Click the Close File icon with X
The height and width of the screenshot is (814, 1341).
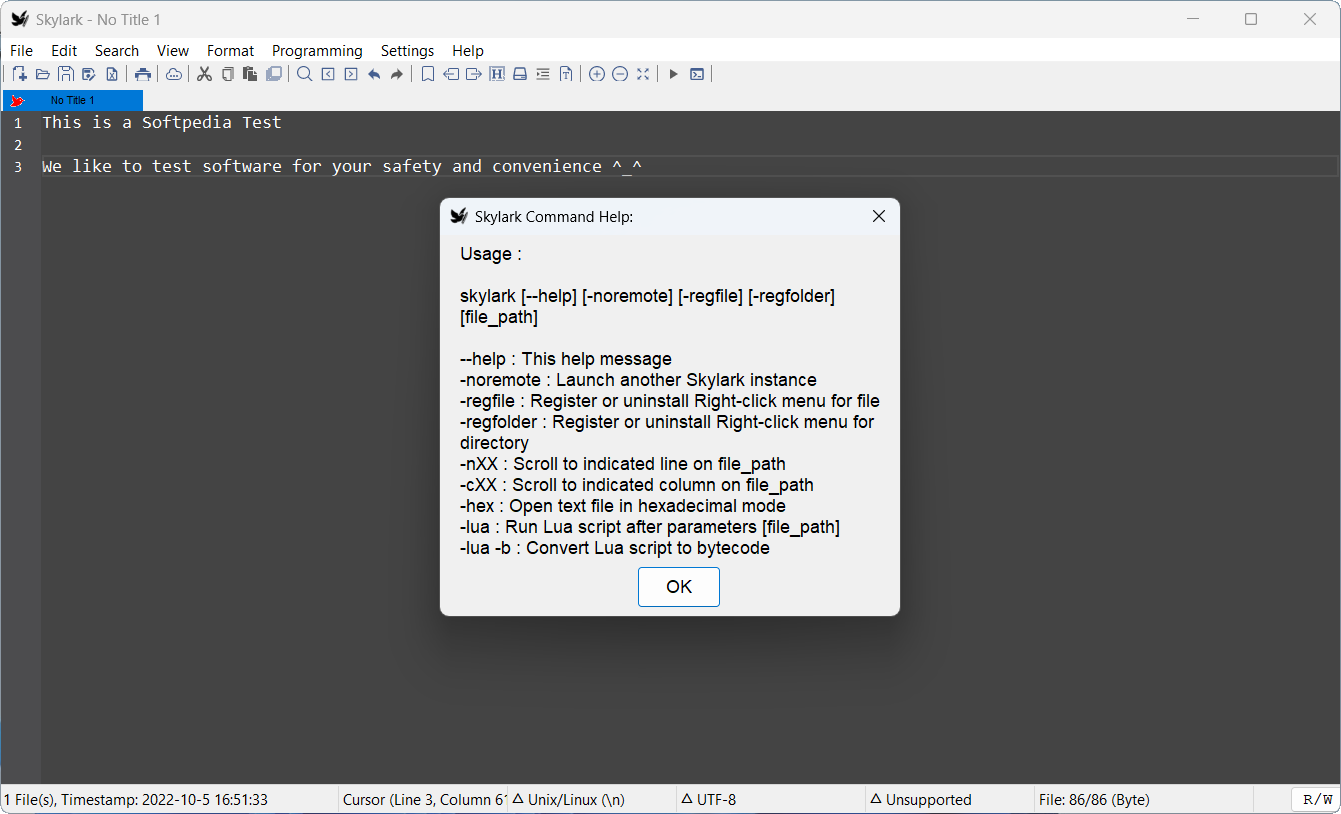click(112, 74)
